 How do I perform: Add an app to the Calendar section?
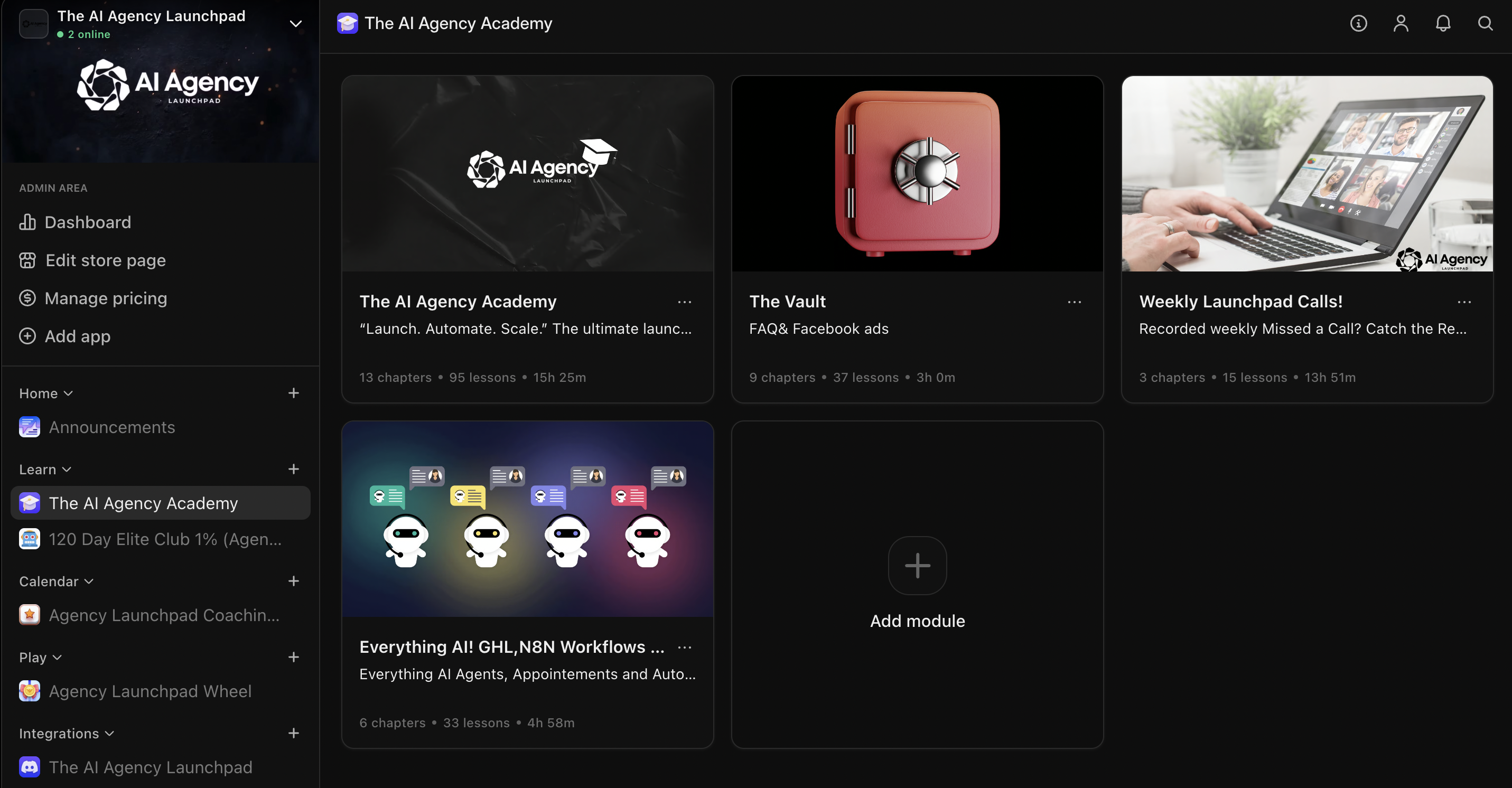pos(294,581)
